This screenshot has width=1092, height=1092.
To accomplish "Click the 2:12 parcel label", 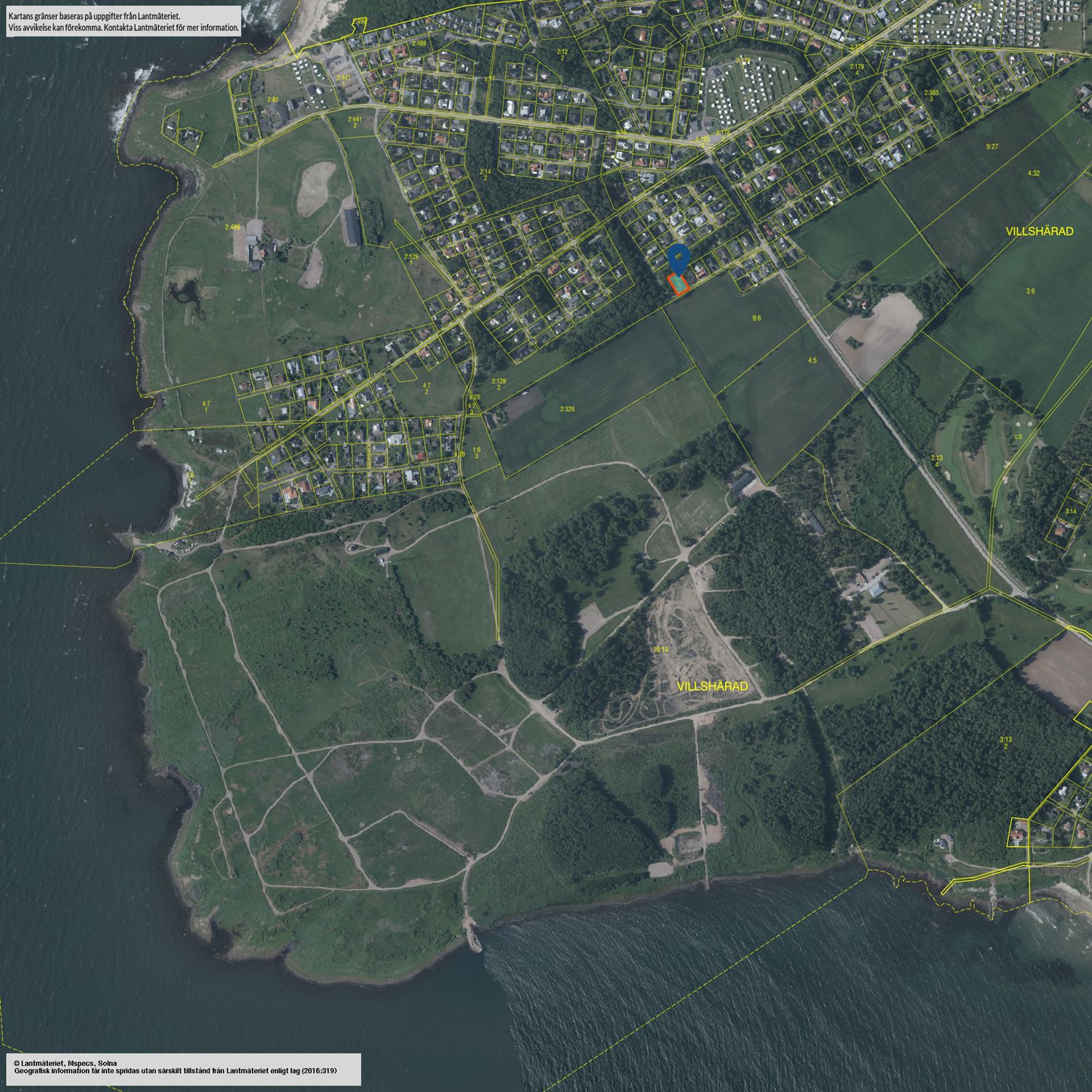I will click(x=562, y=52).
